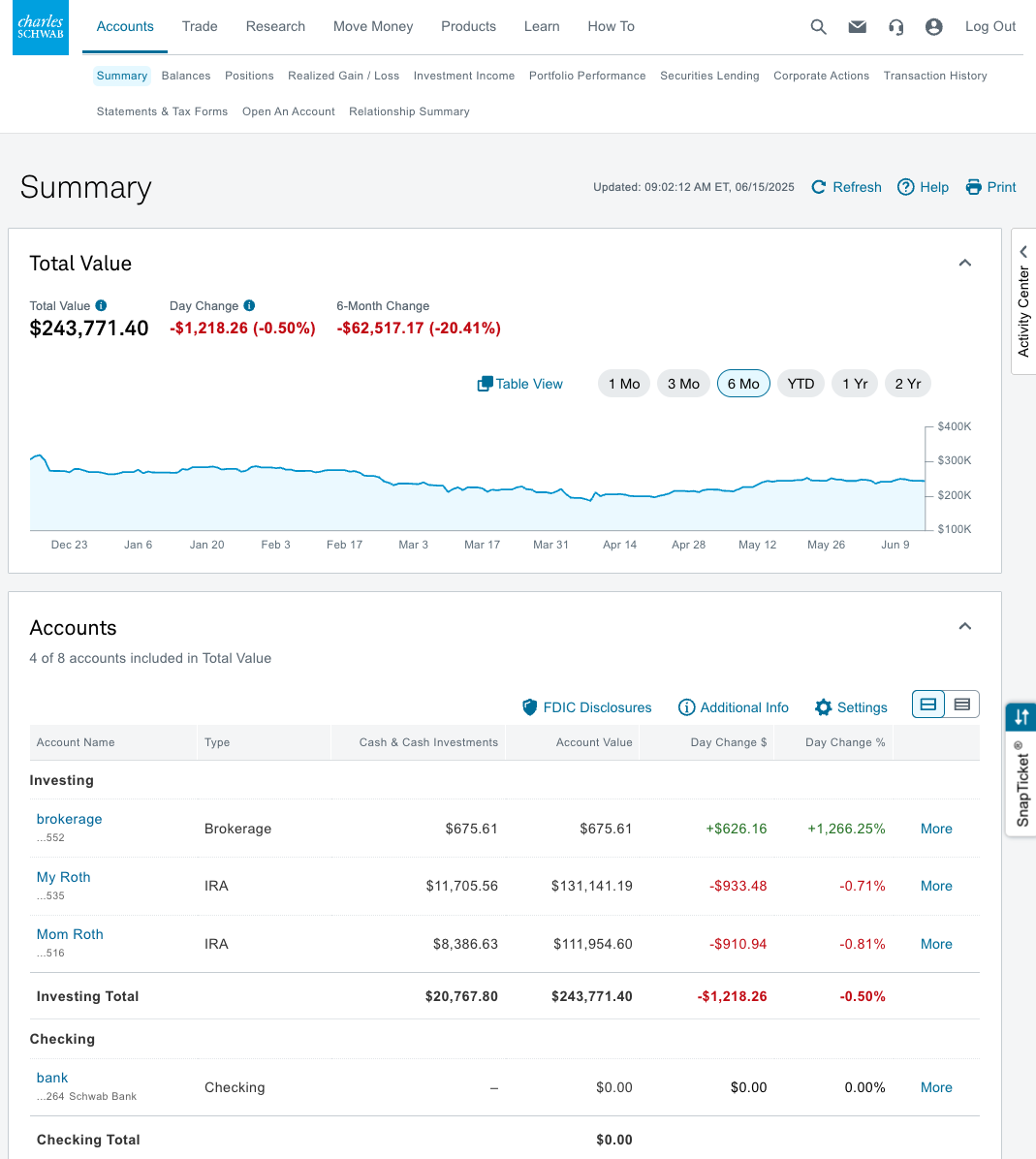The height and width of the screenshot is (1159, 1036).
Task: Open the Investment Income tab
Action: [463, 76]
